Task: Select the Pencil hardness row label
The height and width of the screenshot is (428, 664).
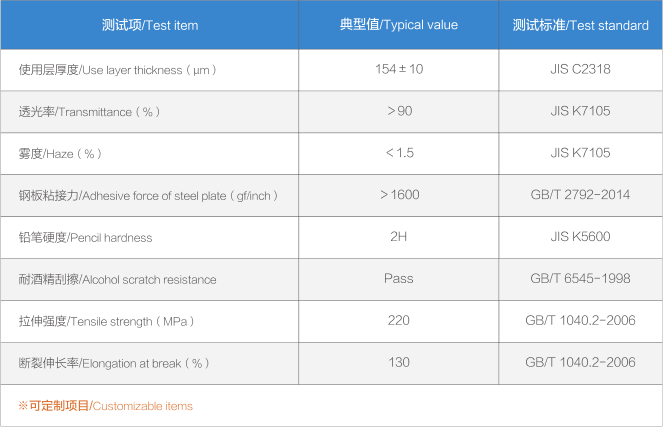Action: [x=85, y=237]
